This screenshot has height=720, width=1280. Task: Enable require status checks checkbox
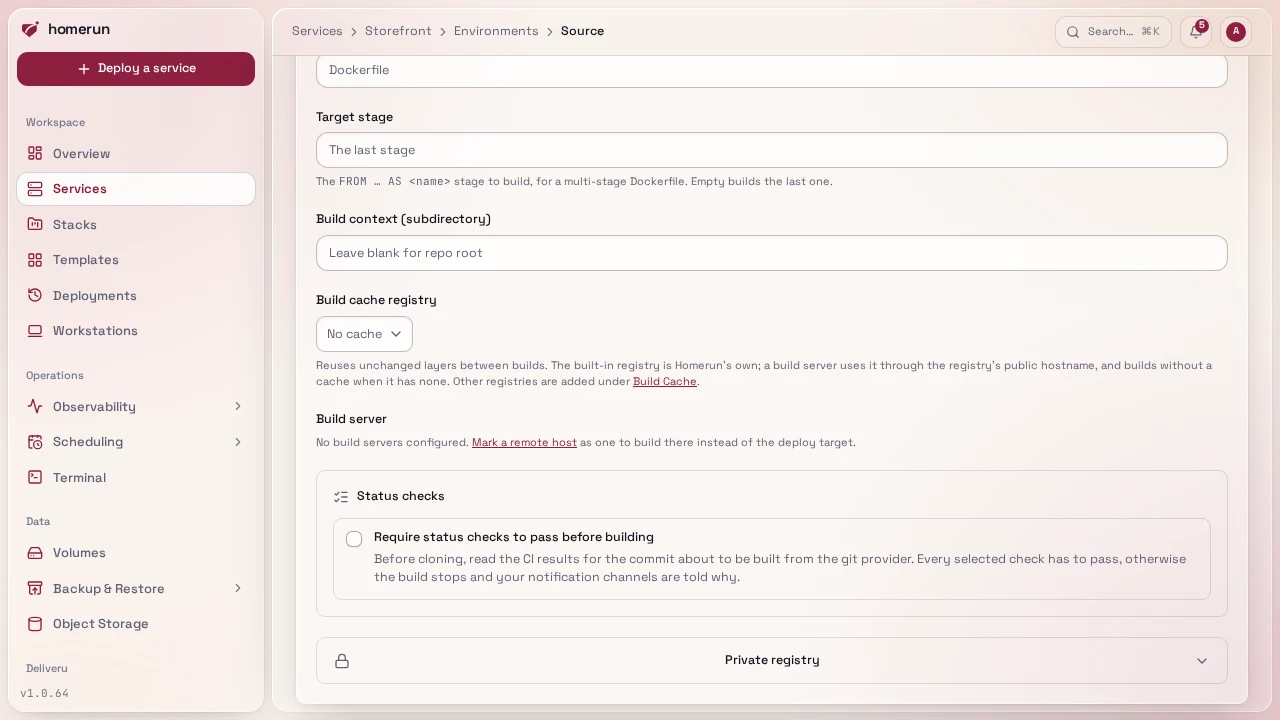coord(354,539)
